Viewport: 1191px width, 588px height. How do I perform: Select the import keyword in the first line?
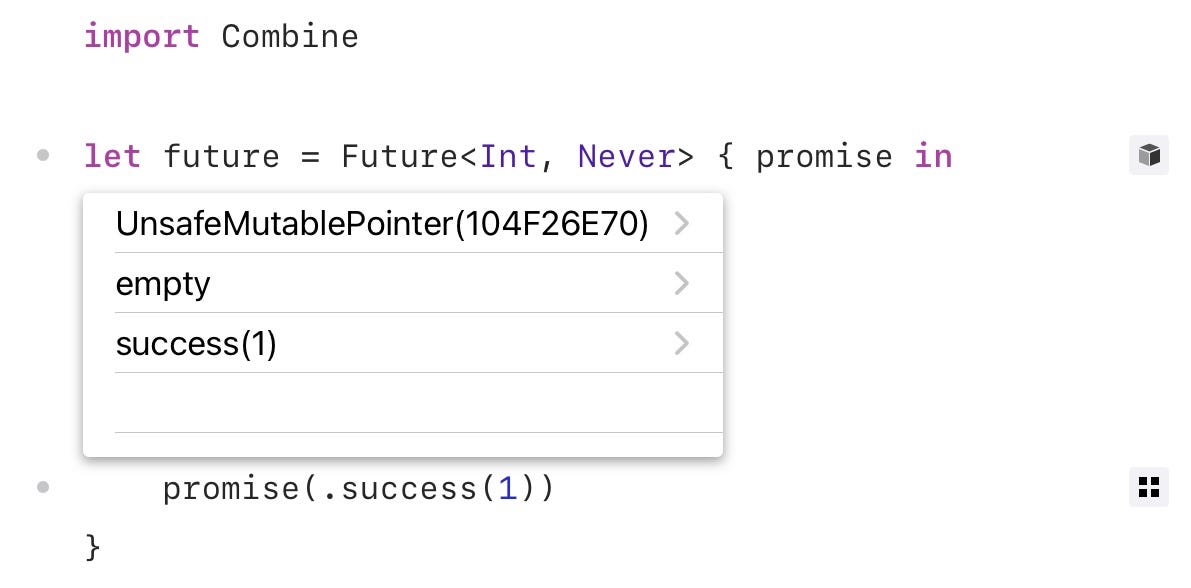[142, 36]
